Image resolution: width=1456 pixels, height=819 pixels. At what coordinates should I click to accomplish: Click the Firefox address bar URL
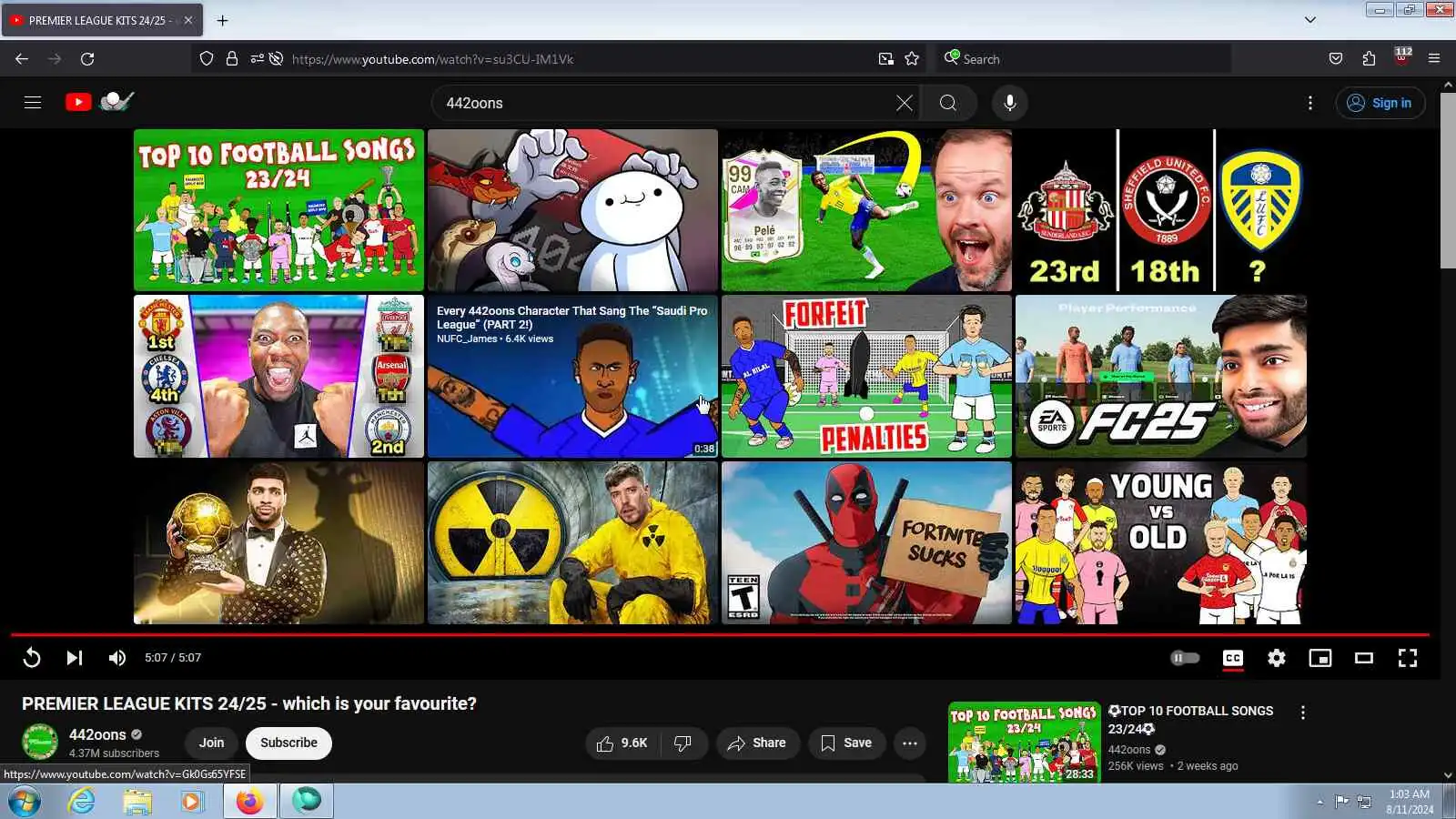[x=432, y=59]
